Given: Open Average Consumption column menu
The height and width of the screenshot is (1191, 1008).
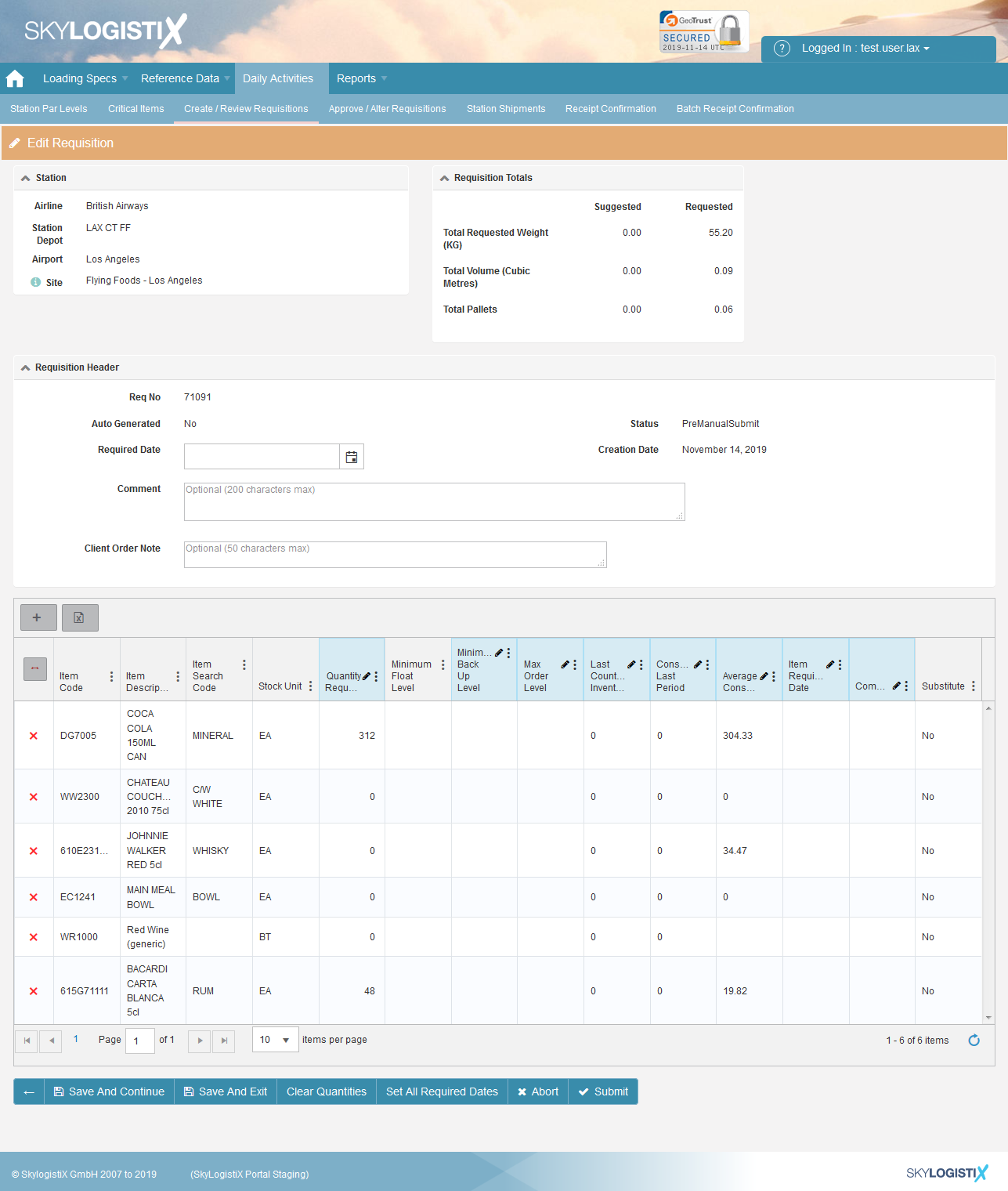Looking at the screenshot, I should [x=773, y=676].
